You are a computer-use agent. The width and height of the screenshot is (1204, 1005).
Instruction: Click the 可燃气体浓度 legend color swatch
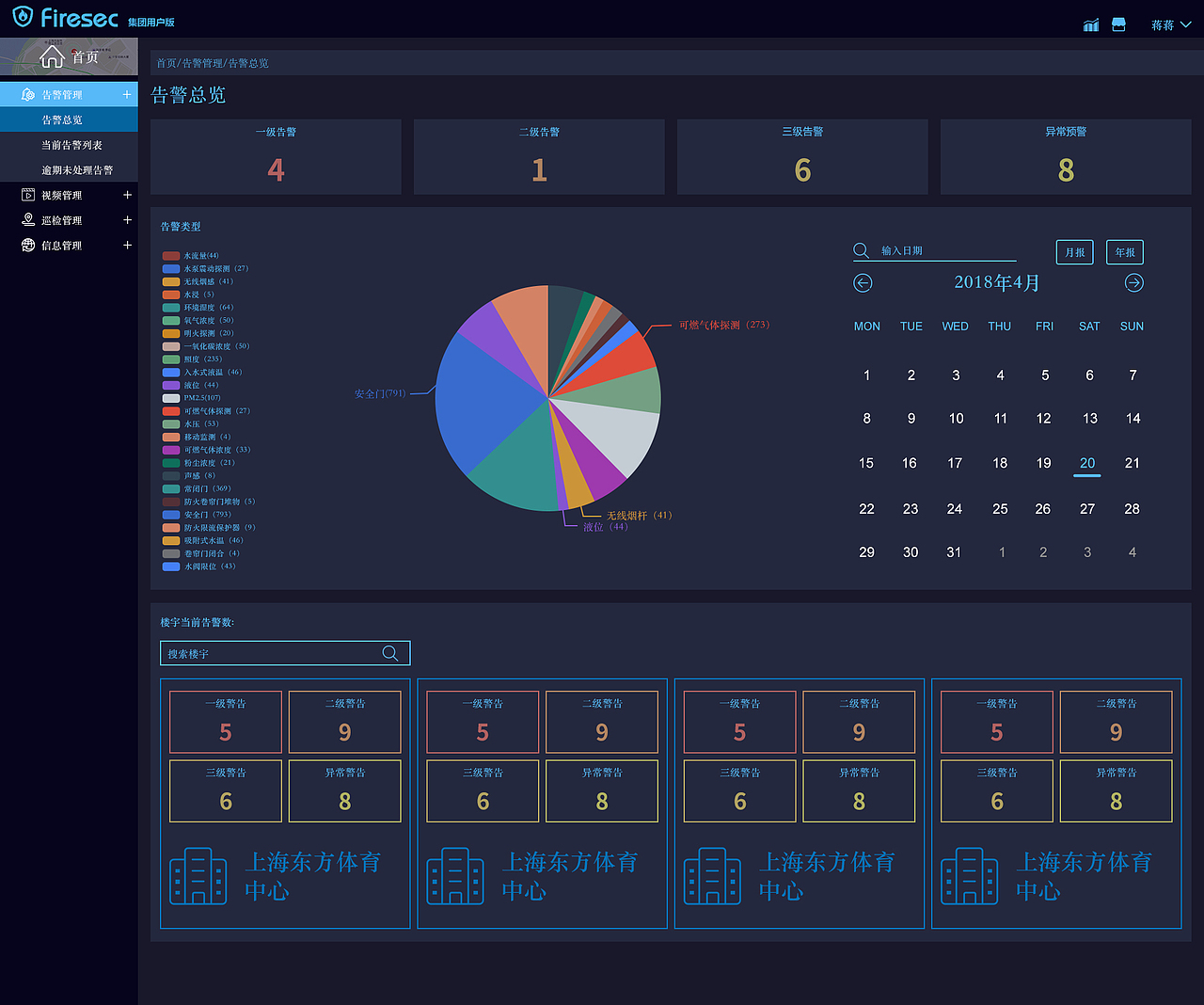pos(170,450)
